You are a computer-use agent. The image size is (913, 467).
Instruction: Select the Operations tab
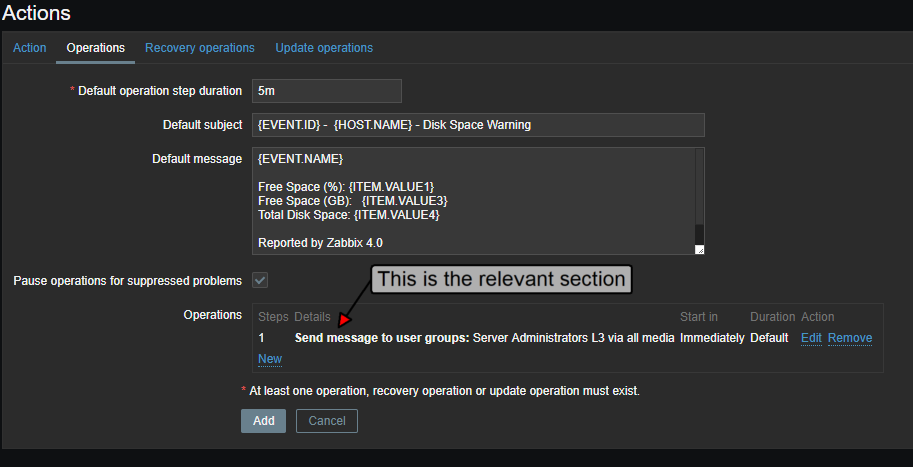tap(95, 48)
